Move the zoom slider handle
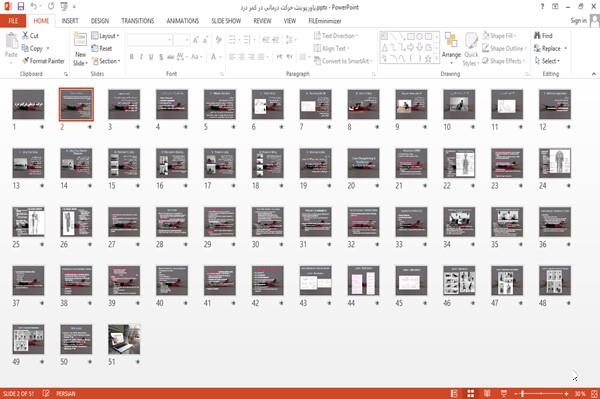The height and width of the screenshot is (399, 600). pyautogui.click(x=522, y=394)
